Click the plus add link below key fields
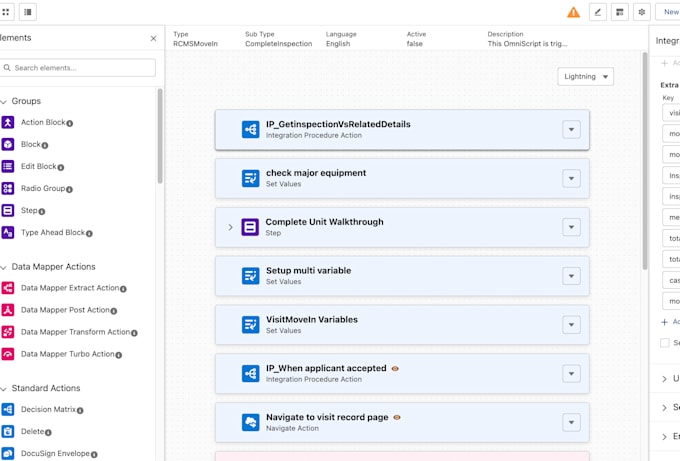680x461 pixels. pos(670,322)
